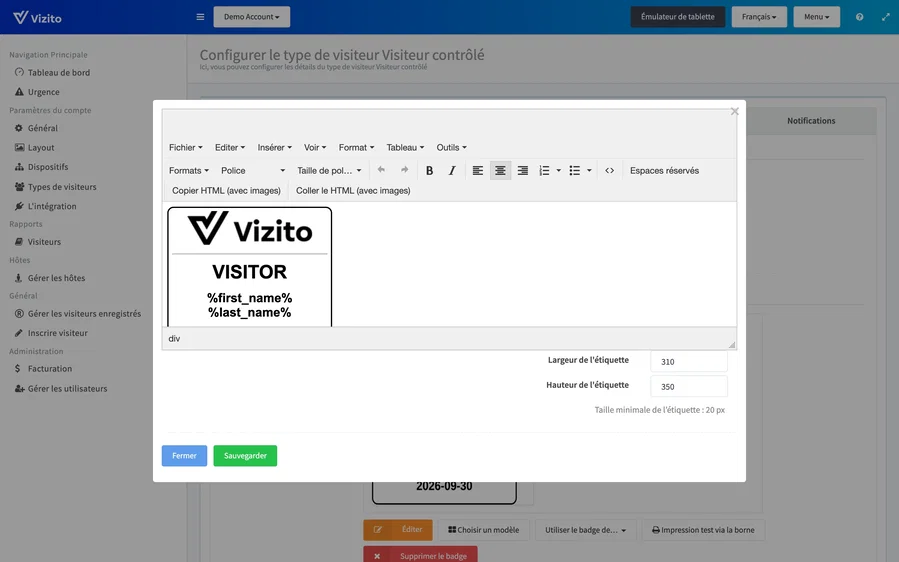Click Coller le HTML (avec images)

tap(353, 190)
